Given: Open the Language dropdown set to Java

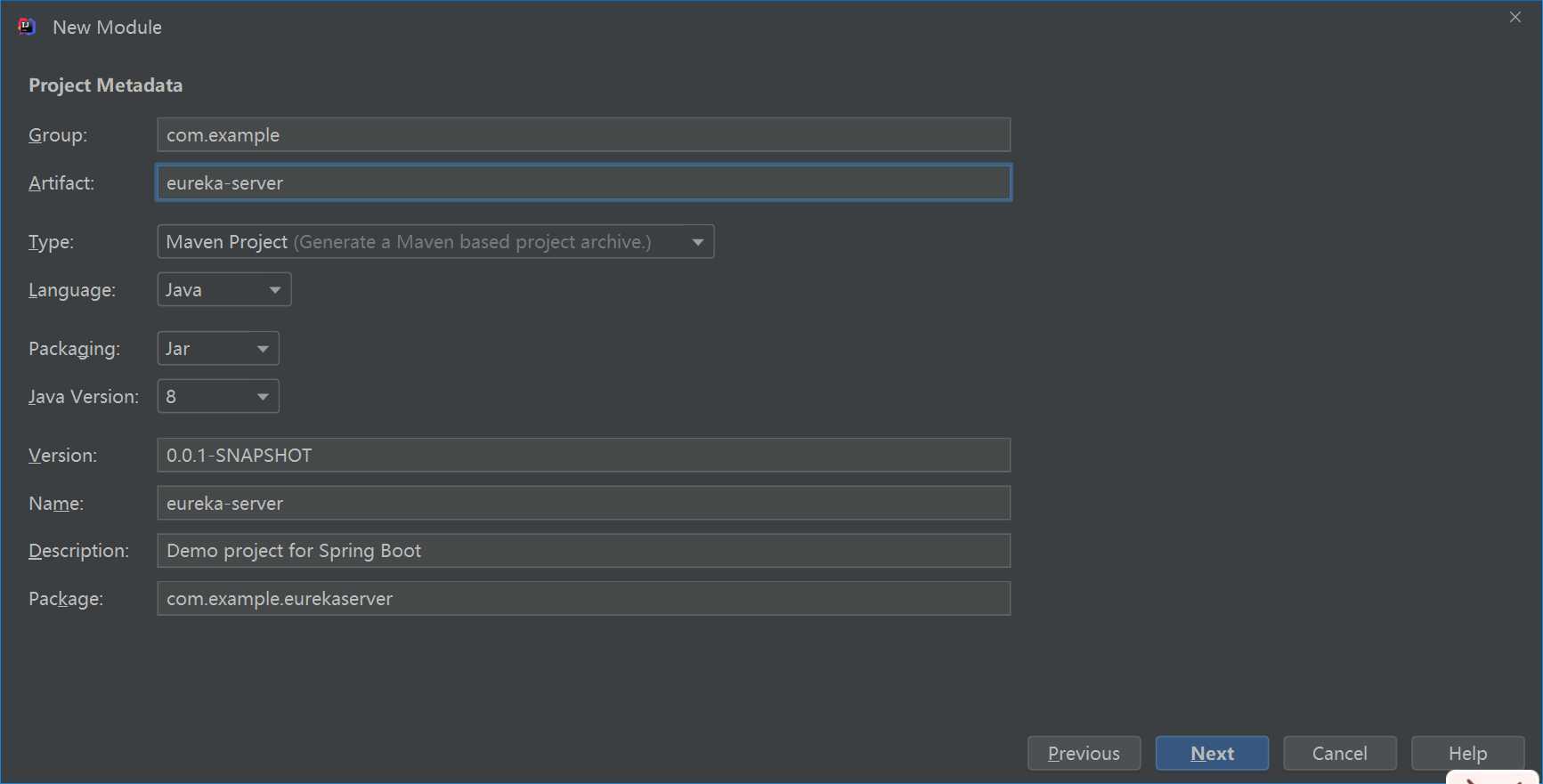Looking at the screenshot, I should [224, 290].
